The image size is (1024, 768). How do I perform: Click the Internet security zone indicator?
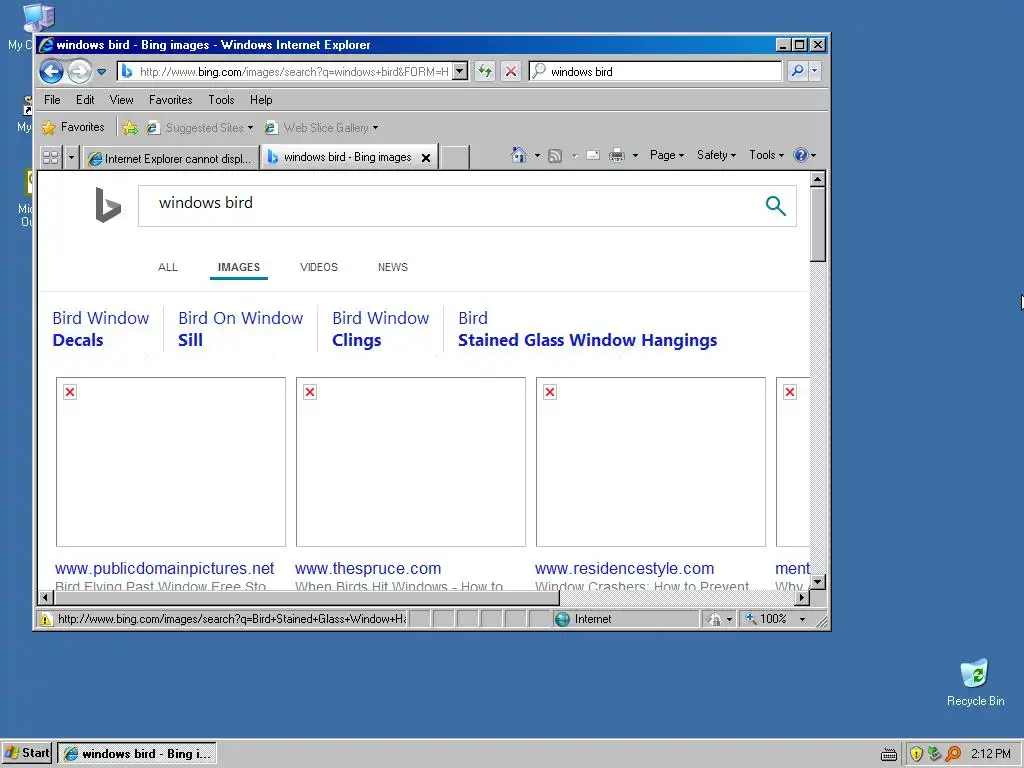[x=624, y=619]
